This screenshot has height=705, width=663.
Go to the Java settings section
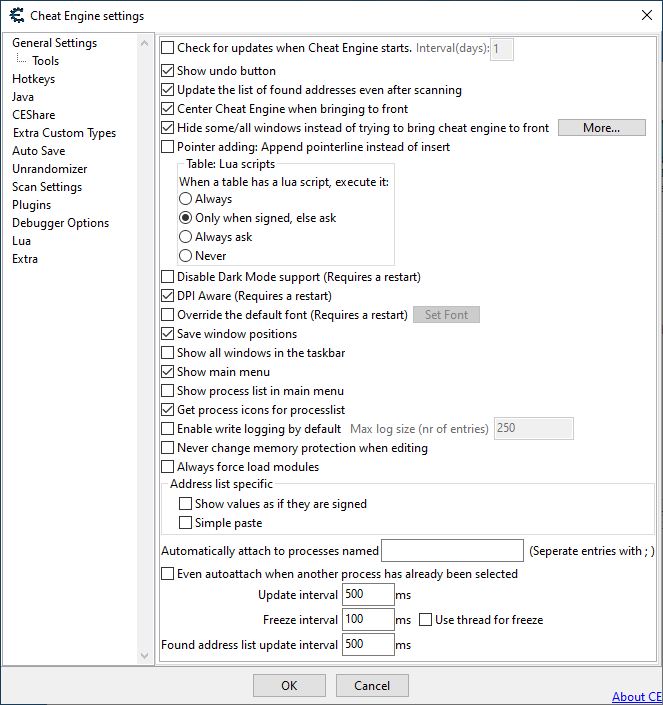click(23, 97)
